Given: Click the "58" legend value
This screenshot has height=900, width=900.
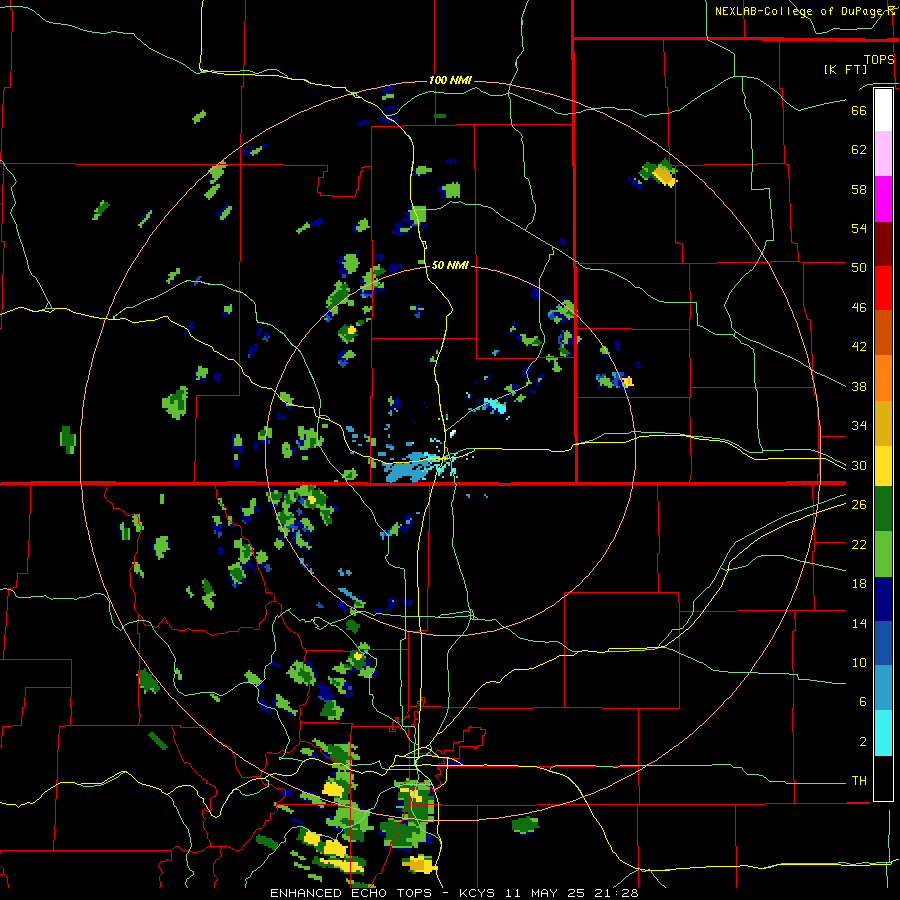Looking at the screenshot, I should (x=859, y=189).
